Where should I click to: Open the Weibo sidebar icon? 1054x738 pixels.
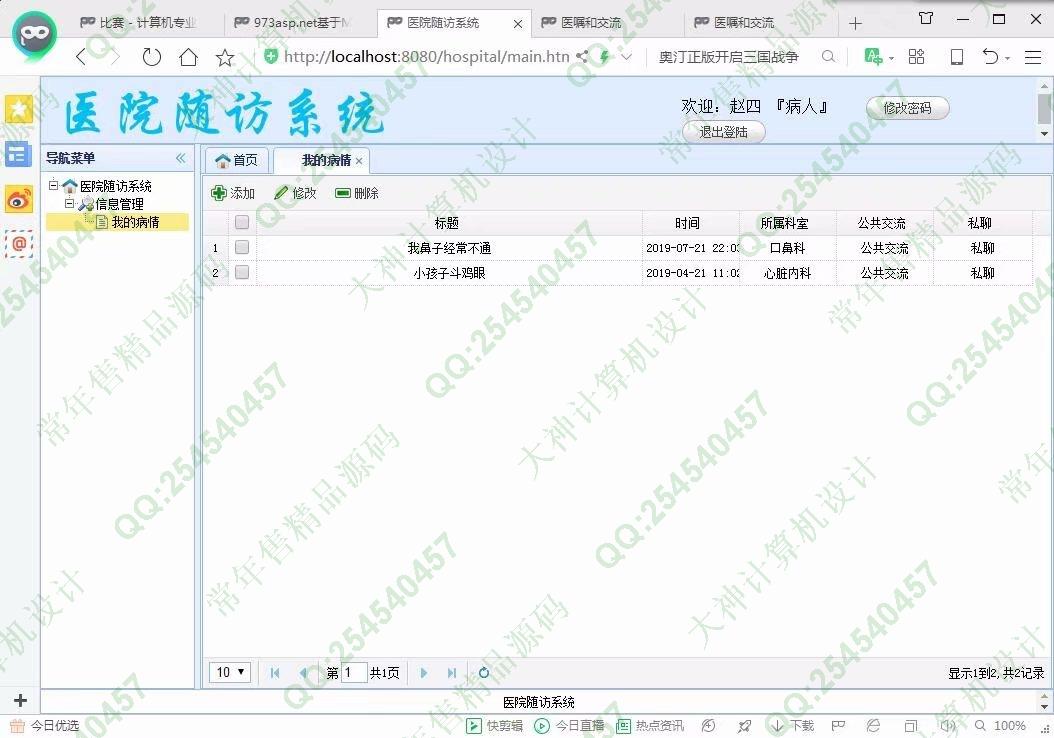pyautogui.click(x=19, y=199)
